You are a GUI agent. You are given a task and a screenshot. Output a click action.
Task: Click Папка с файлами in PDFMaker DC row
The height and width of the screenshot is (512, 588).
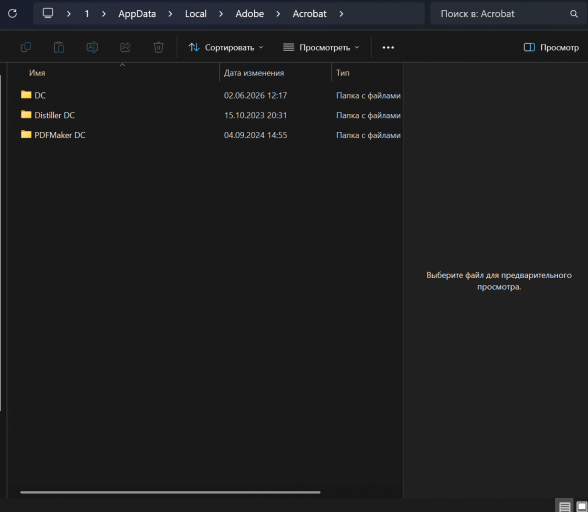[368, 135]
